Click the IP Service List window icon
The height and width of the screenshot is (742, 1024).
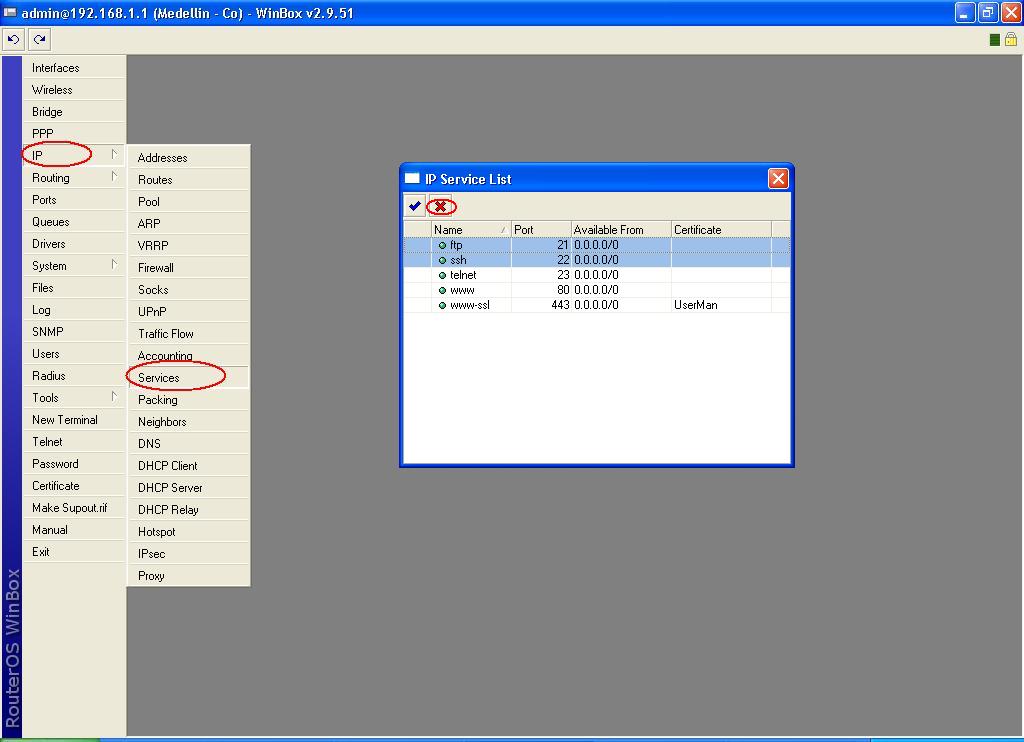(x=411, y=178)
